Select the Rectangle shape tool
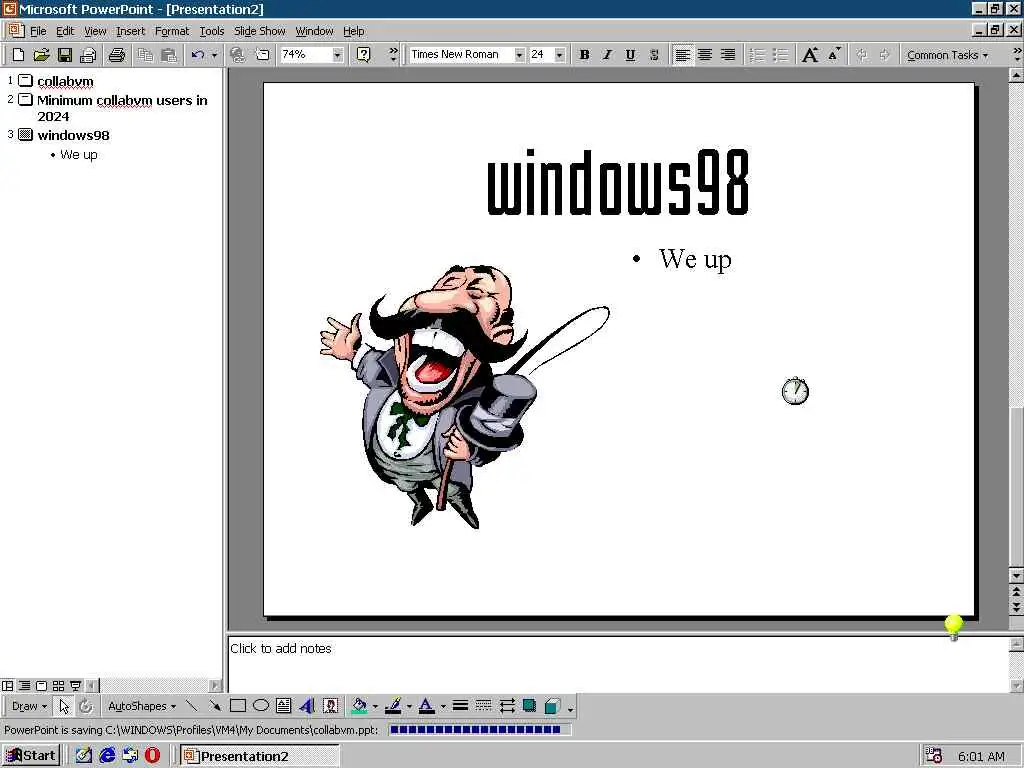 [238, 706]
